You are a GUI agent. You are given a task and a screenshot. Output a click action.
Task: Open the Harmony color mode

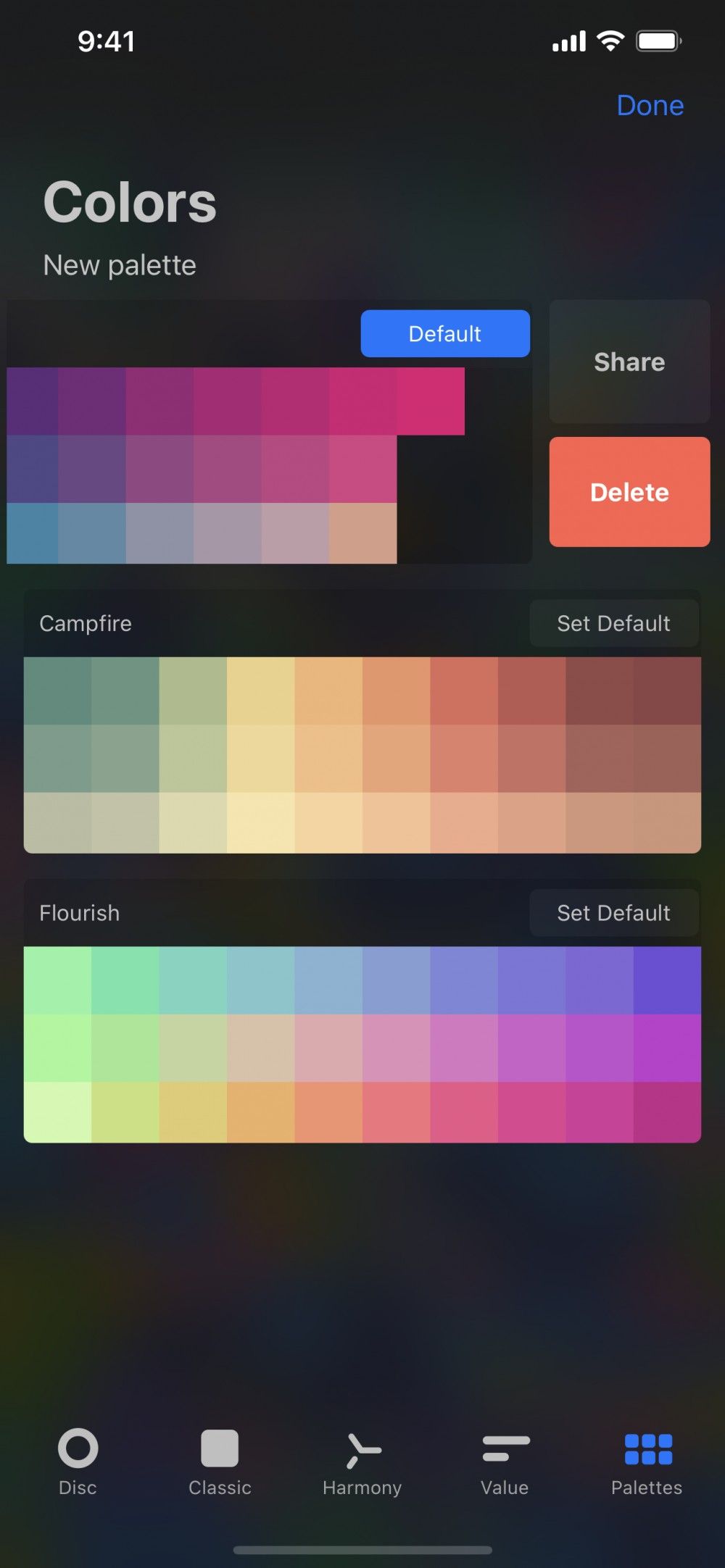point(362,1461)
